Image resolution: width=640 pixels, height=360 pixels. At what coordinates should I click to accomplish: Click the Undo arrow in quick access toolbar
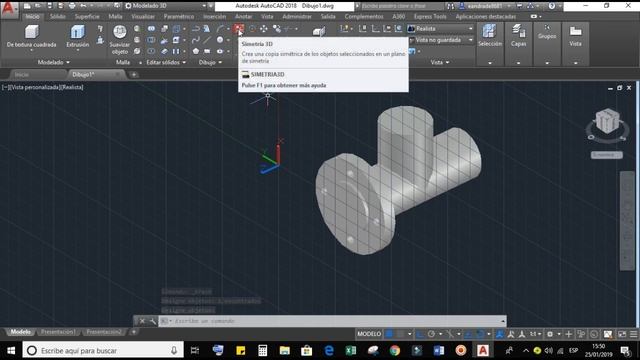coord(83,6)
